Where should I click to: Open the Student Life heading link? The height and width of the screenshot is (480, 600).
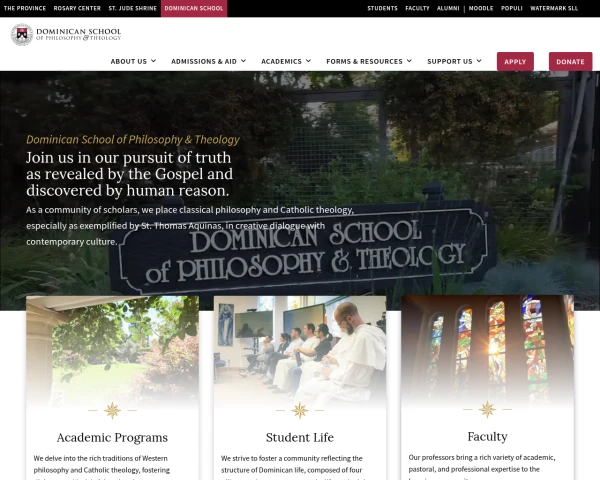(300, 437)
